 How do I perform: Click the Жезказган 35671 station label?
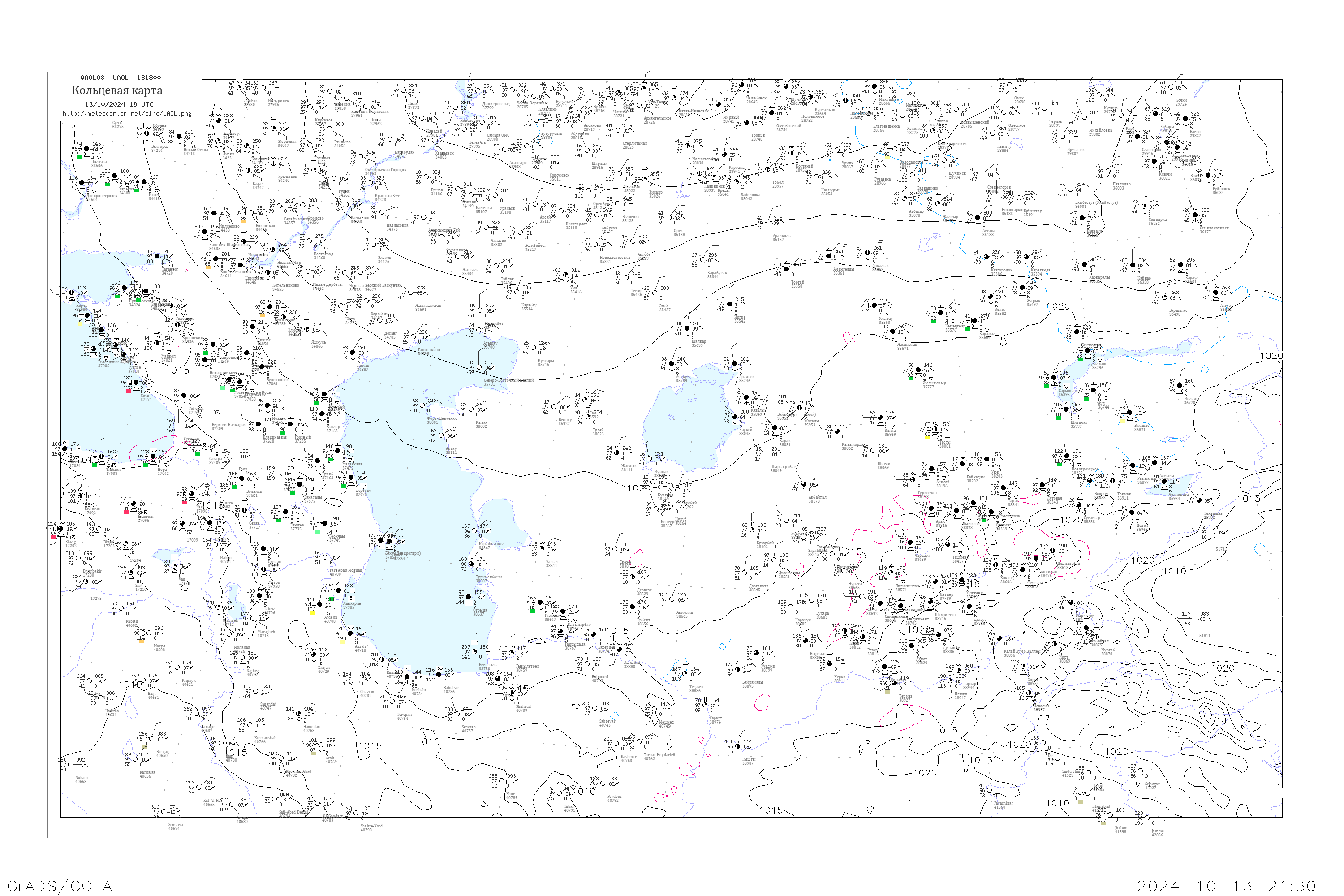(907, 346)
